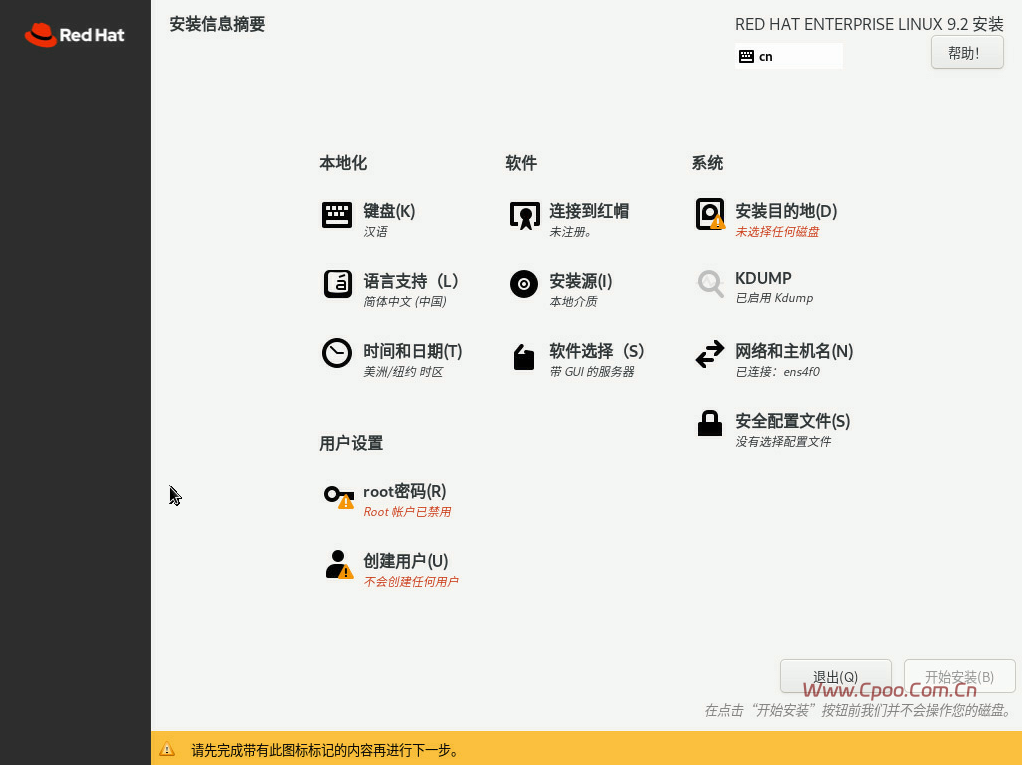
Task: Click the 本地化 section heading
Action: point(343,163)
